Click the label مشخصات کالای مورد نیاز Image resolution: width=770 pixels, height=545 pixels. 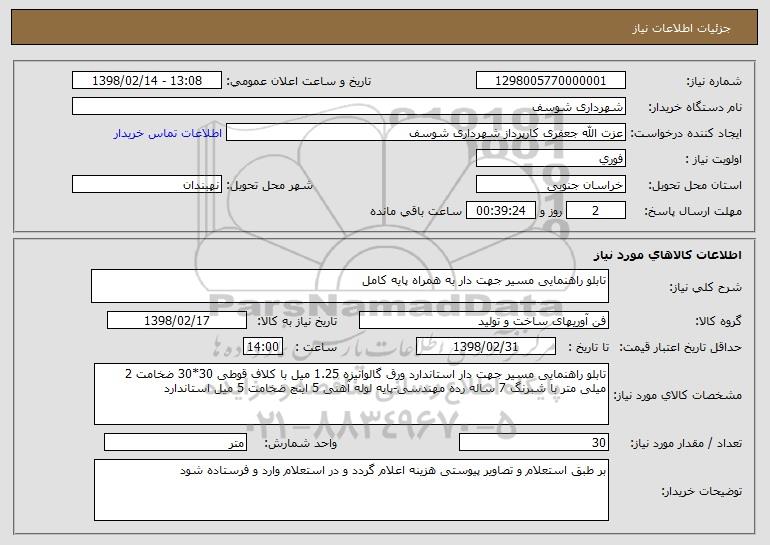678,395
